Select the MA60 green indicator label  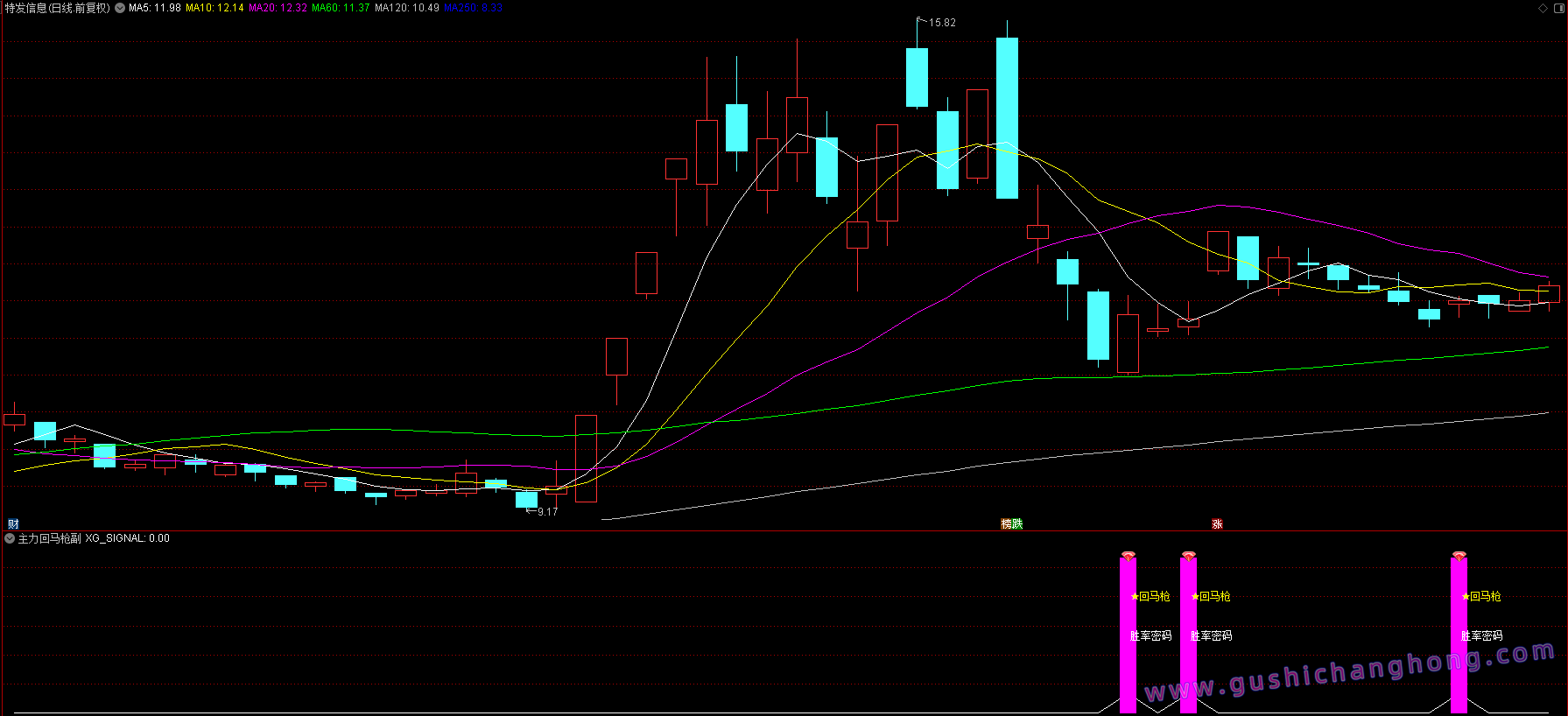[341, 8]
